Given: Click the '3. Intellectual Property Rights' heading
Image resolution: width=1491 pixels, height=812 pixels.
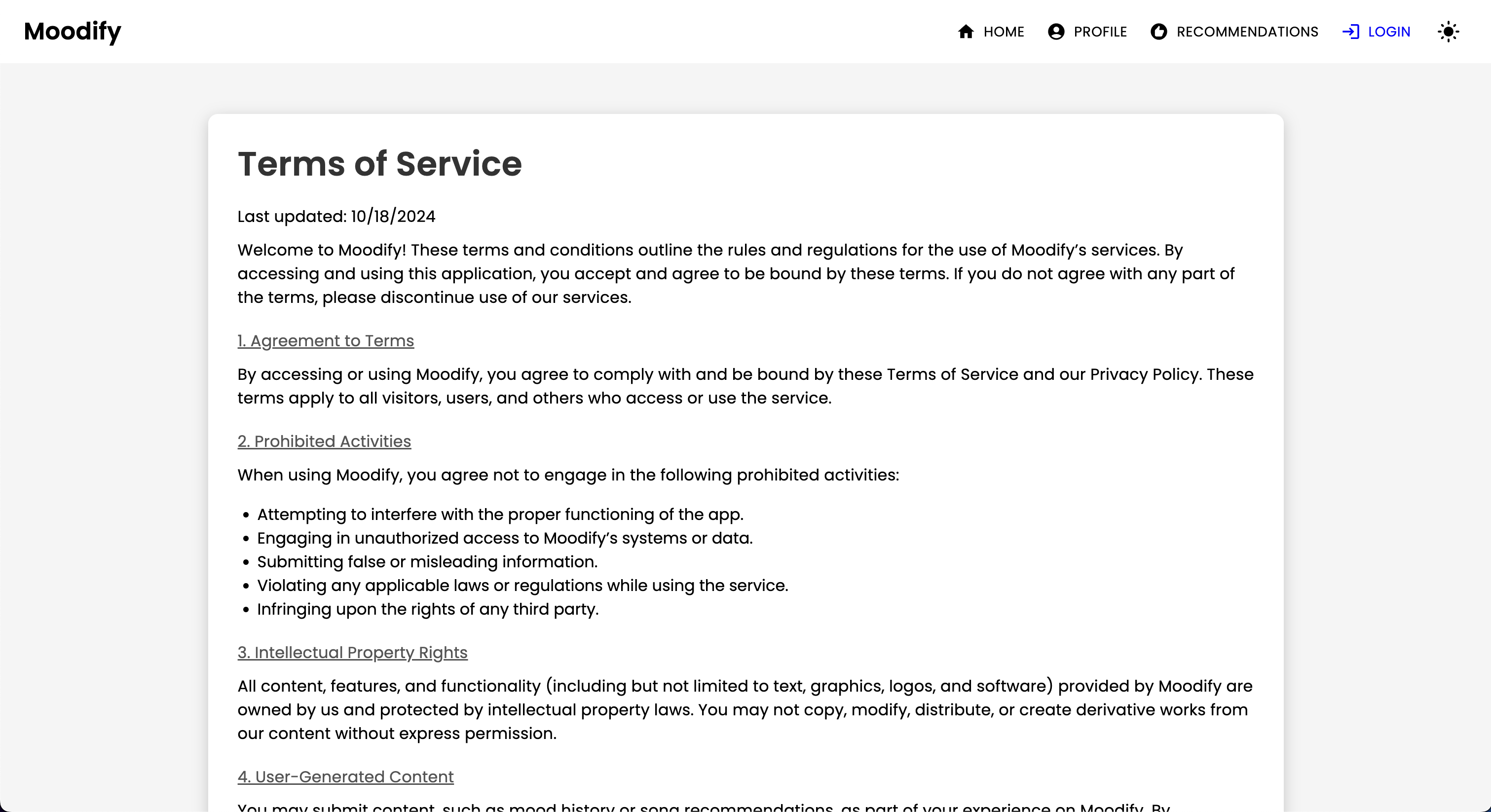Looking at the screenshot, I should pos(352,653).
